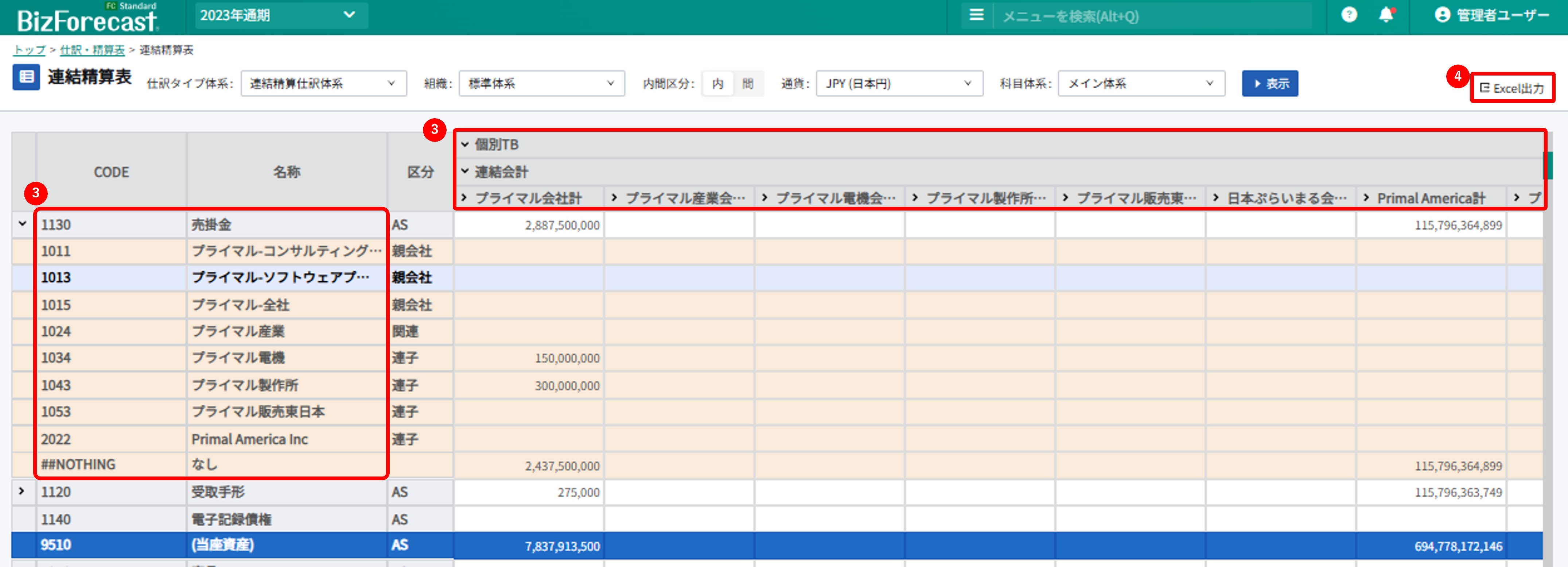The image size is (1568, 567).
Task: Click the 連結精算表 blue table icon
Action: (26, 77)
